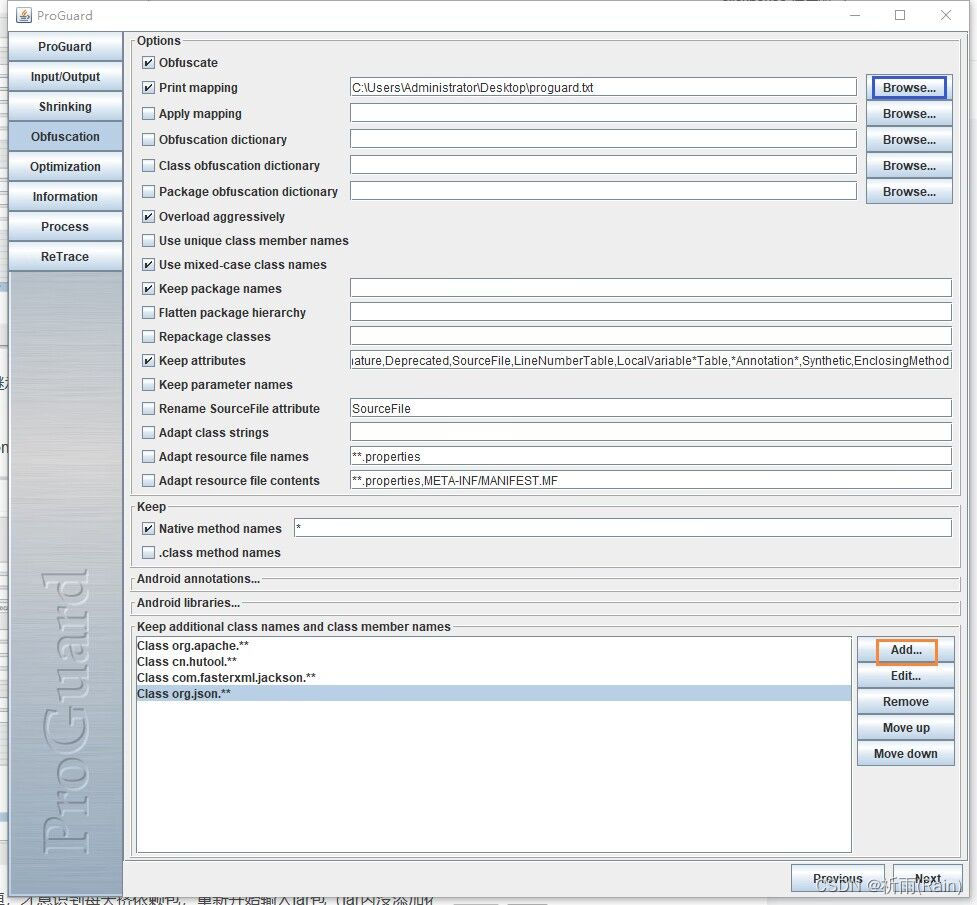Browse for Obfuscation dictionary file
977x905 pixels.
point(909,140)
